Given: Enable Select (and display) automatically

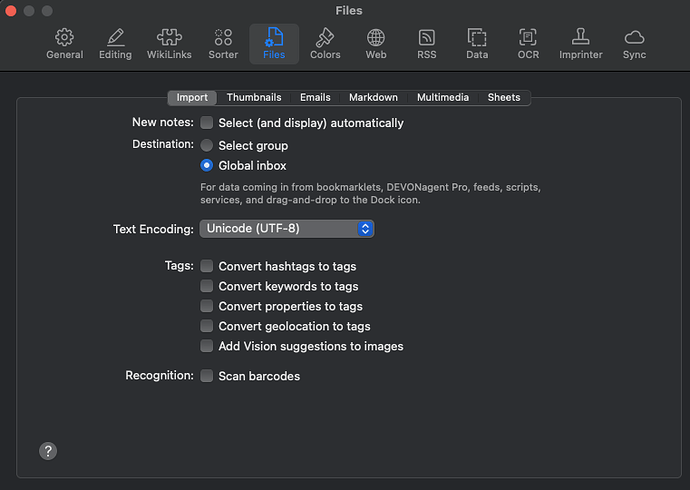Looking at the screenshot, I should point(206,123).
